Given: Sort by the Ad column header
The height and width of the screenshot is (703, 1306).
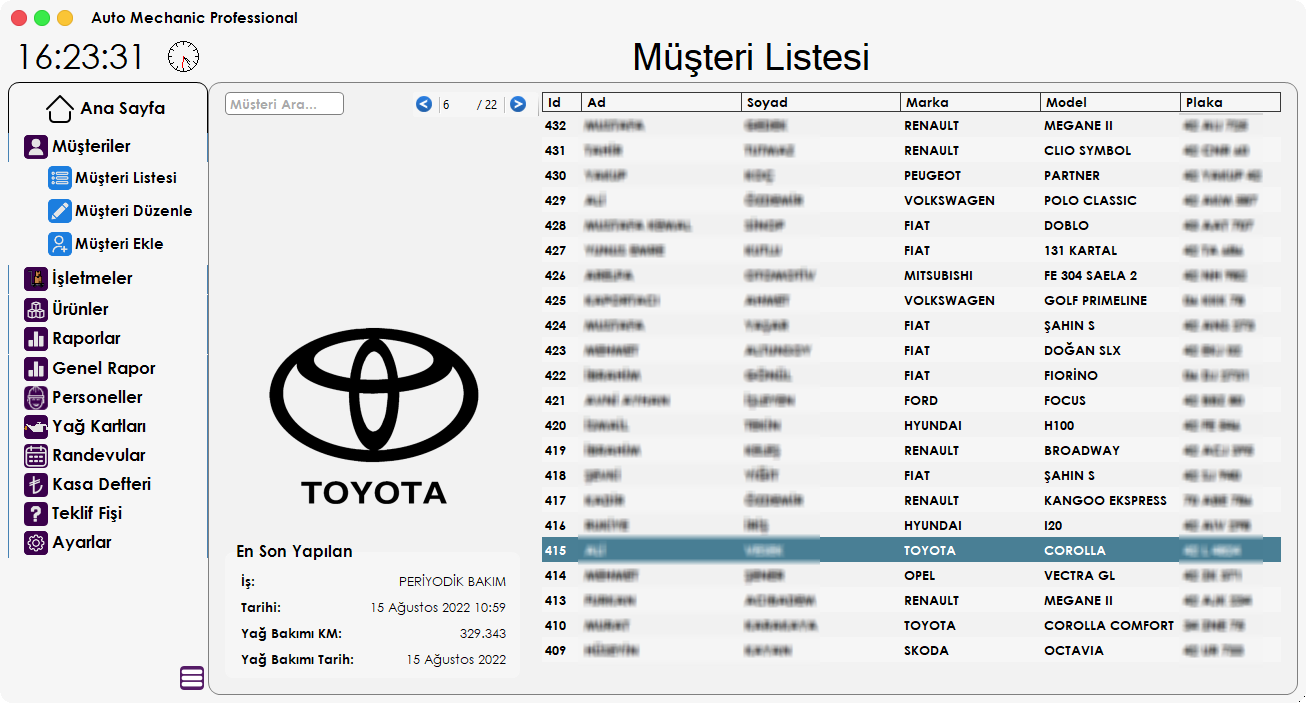Looking at the screenshot, I should coord(662,102).
